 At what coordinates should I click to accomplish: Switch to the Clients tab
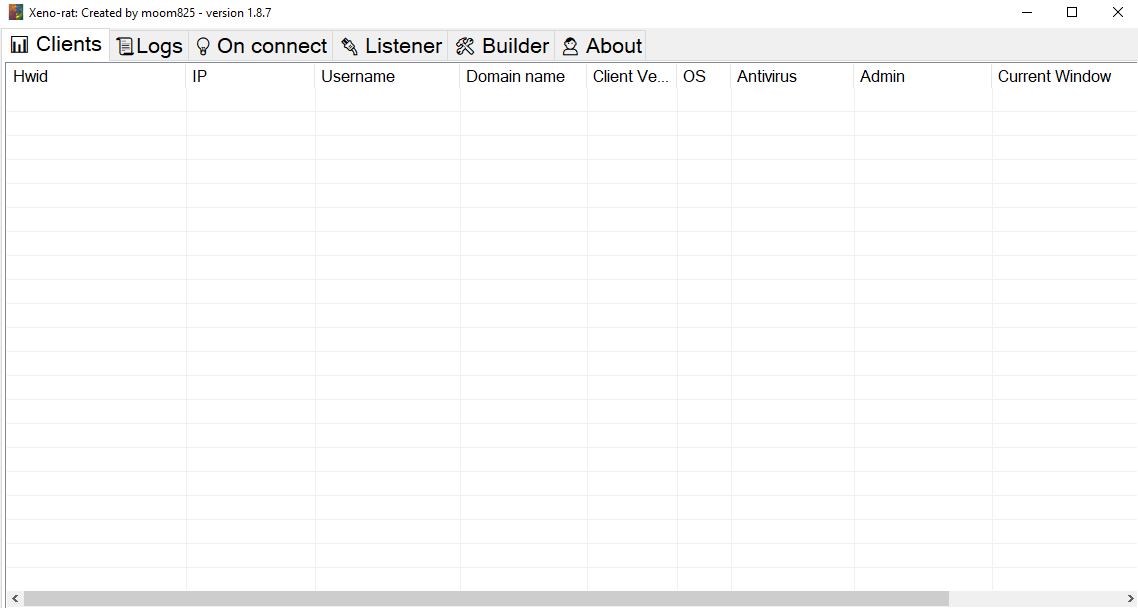pos(56,44)
